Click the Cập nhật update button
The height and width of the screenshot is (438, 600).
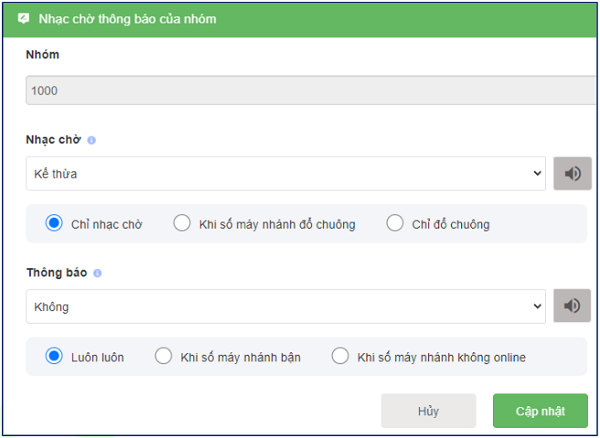click(x=540, y=411)
